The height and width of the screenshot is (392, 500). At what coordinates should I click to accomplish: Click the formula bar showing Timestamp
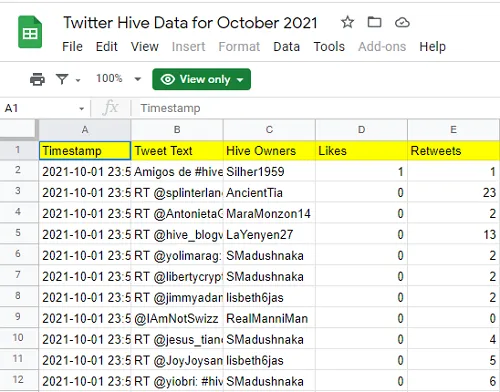pos(317,108)
